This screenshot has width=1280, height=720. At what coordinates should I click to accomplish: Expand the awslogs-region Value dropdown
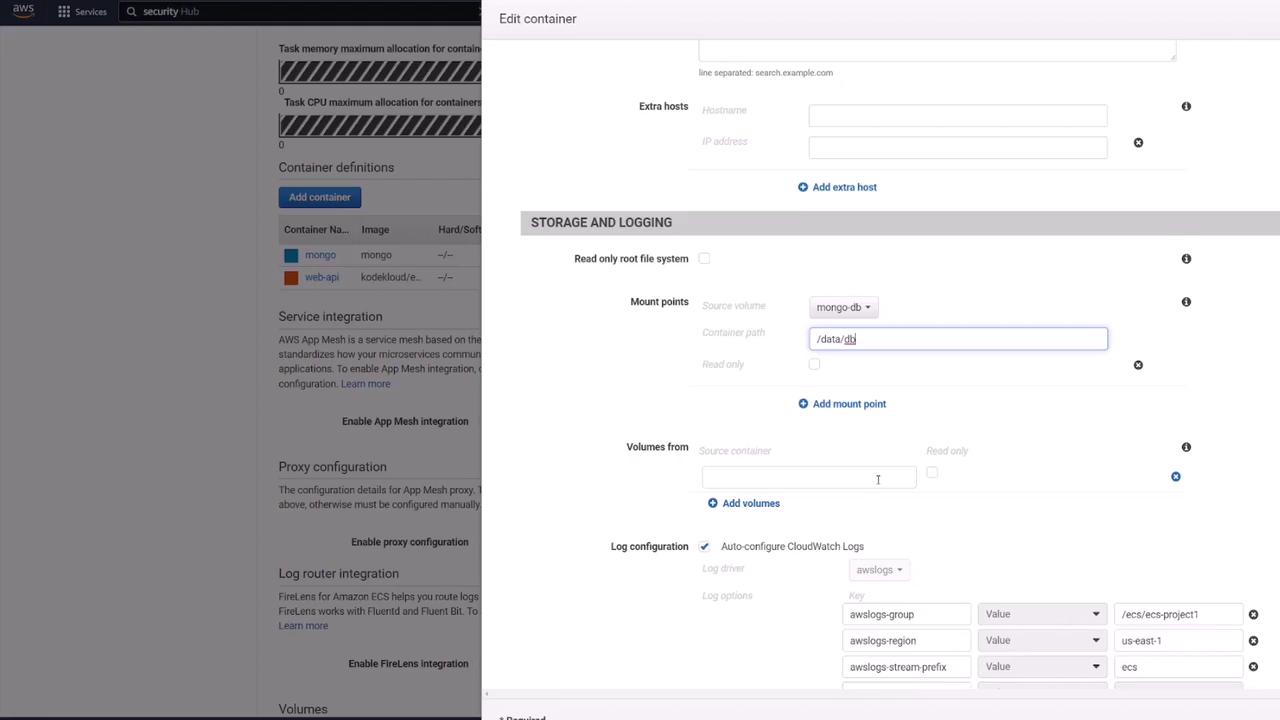tap(1042, 640)
